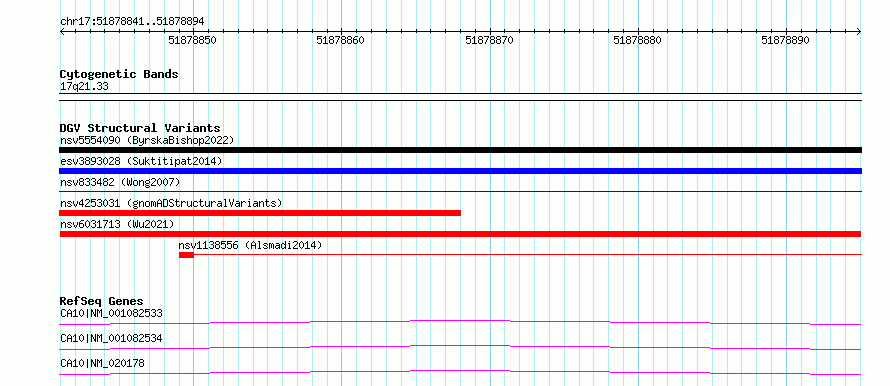Click the thin blue nsv833482 line
This screenshot has height=386, width=890.
point(460,192)
